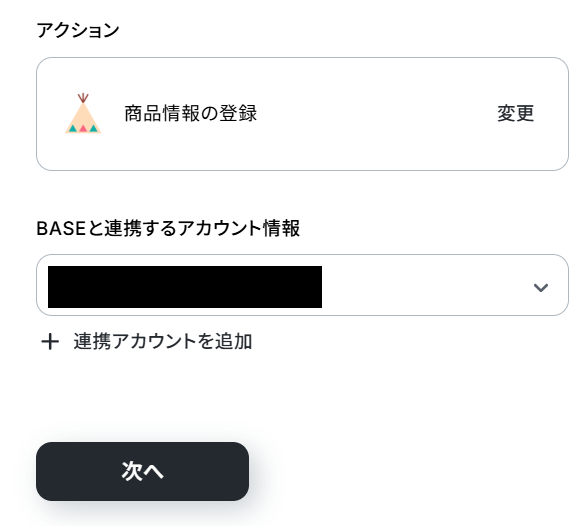
Task: Click the BASE tent logo icon
Action: [x=83, y=113]
